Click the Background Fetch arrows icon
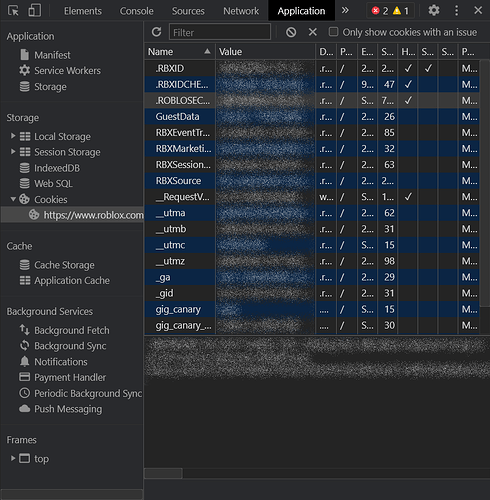The width and height of the screenshot is (490, 500). pos(24,330)
